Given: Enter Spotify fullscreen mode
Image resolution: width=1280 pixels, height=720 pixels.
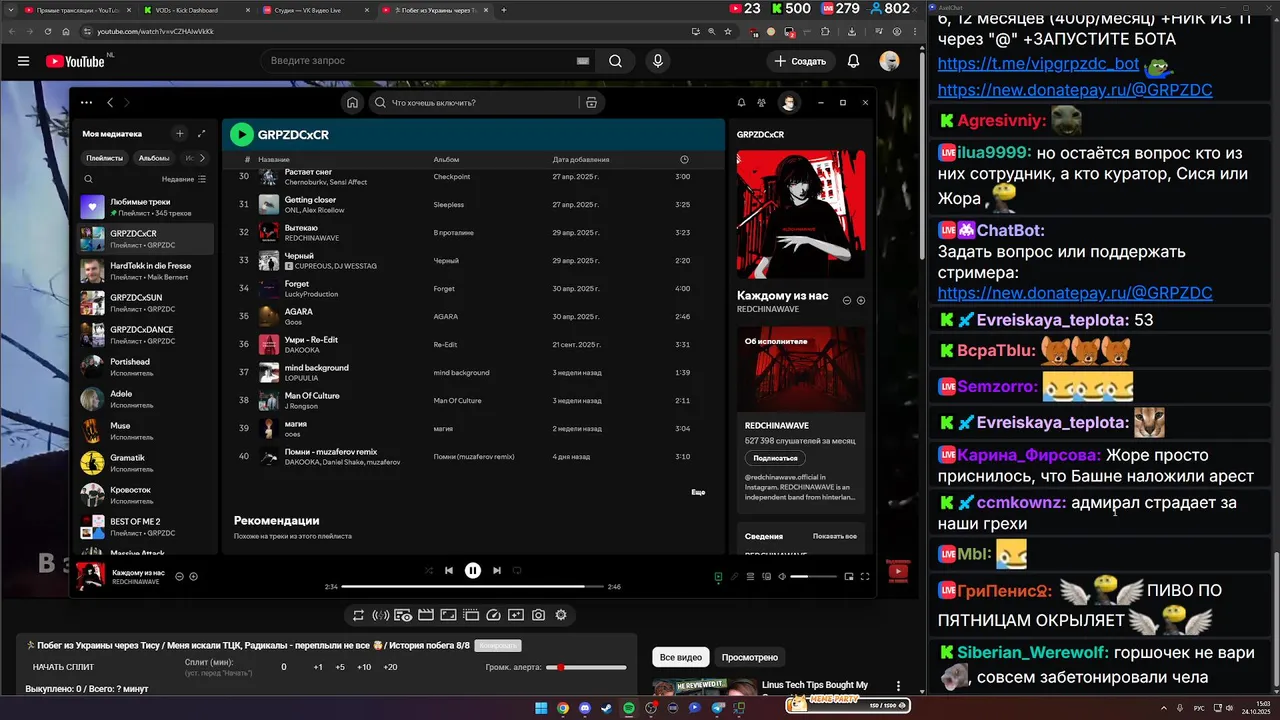Looking at the screenshot, I should (865, 576).
